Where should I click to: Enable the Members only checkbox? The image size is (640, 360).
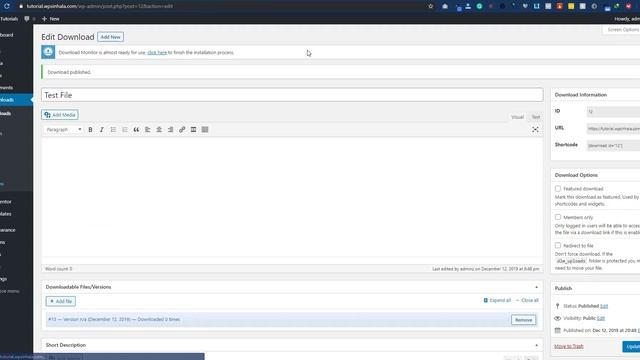[x=558, y=217]
